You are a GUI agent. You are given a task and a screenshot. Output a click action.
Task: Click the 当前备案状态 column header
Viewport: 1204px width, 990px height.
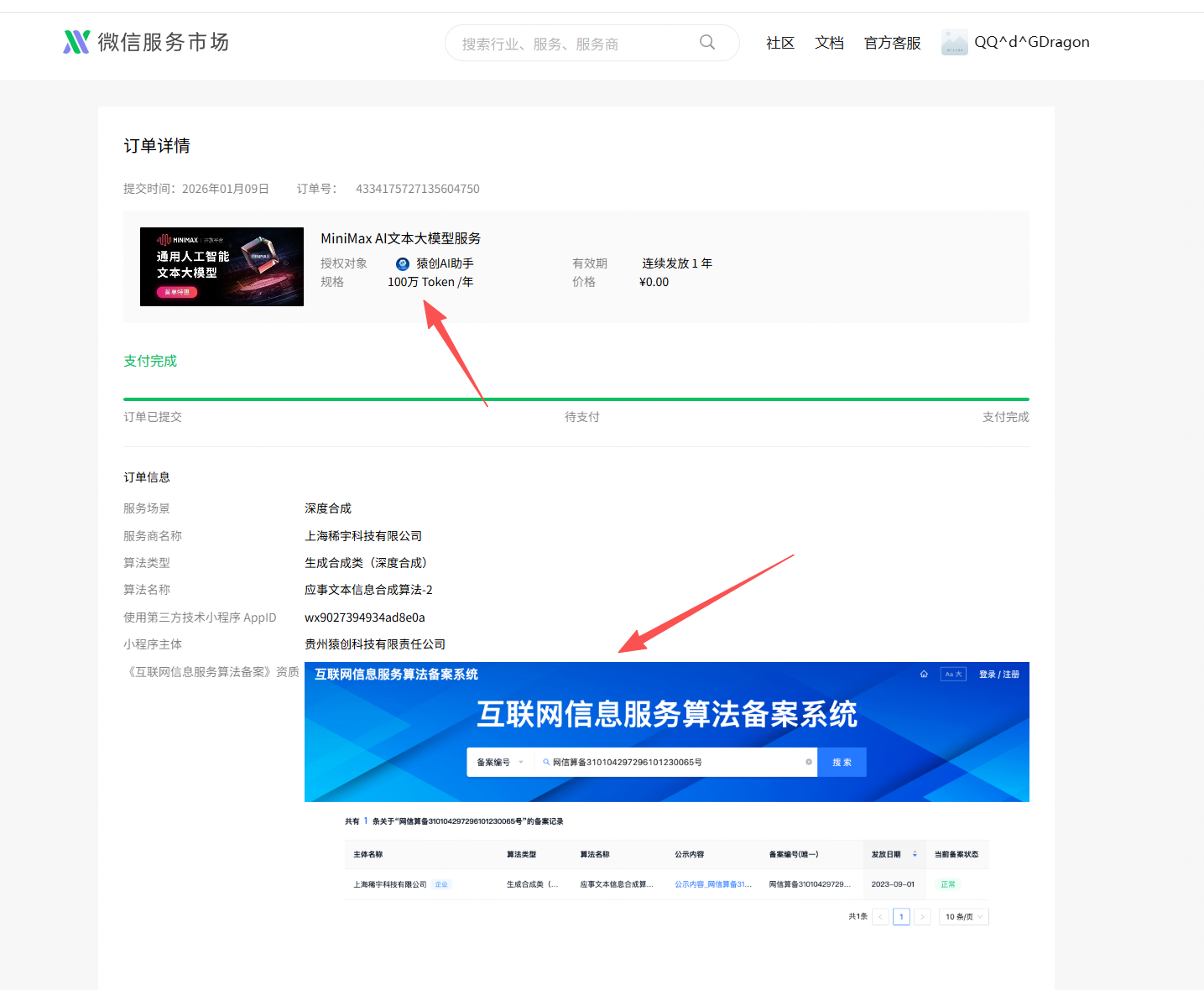956,854
